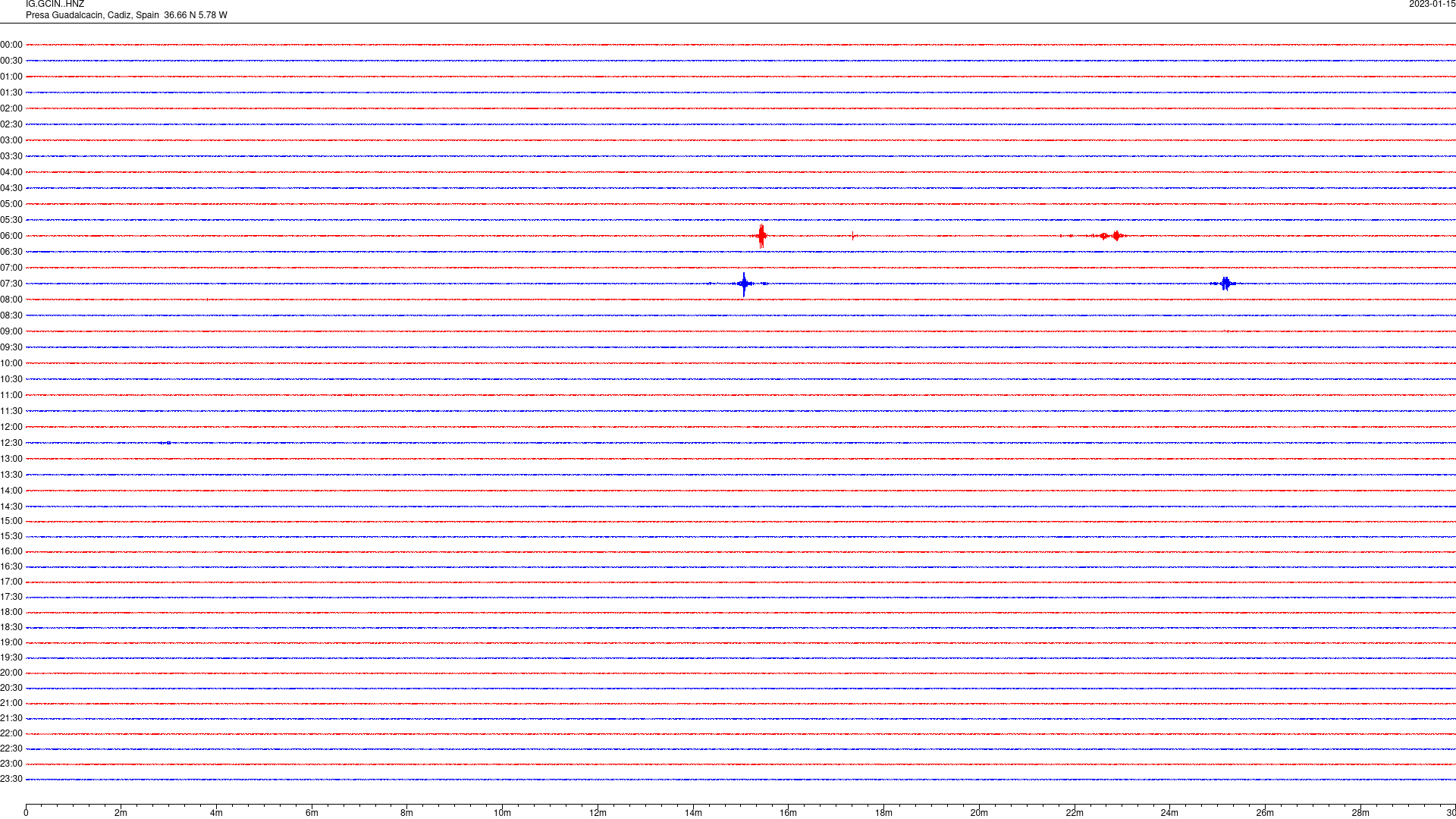Select the 10:30 time label
Screen dimensions: 1456x819
coord(11,379)
